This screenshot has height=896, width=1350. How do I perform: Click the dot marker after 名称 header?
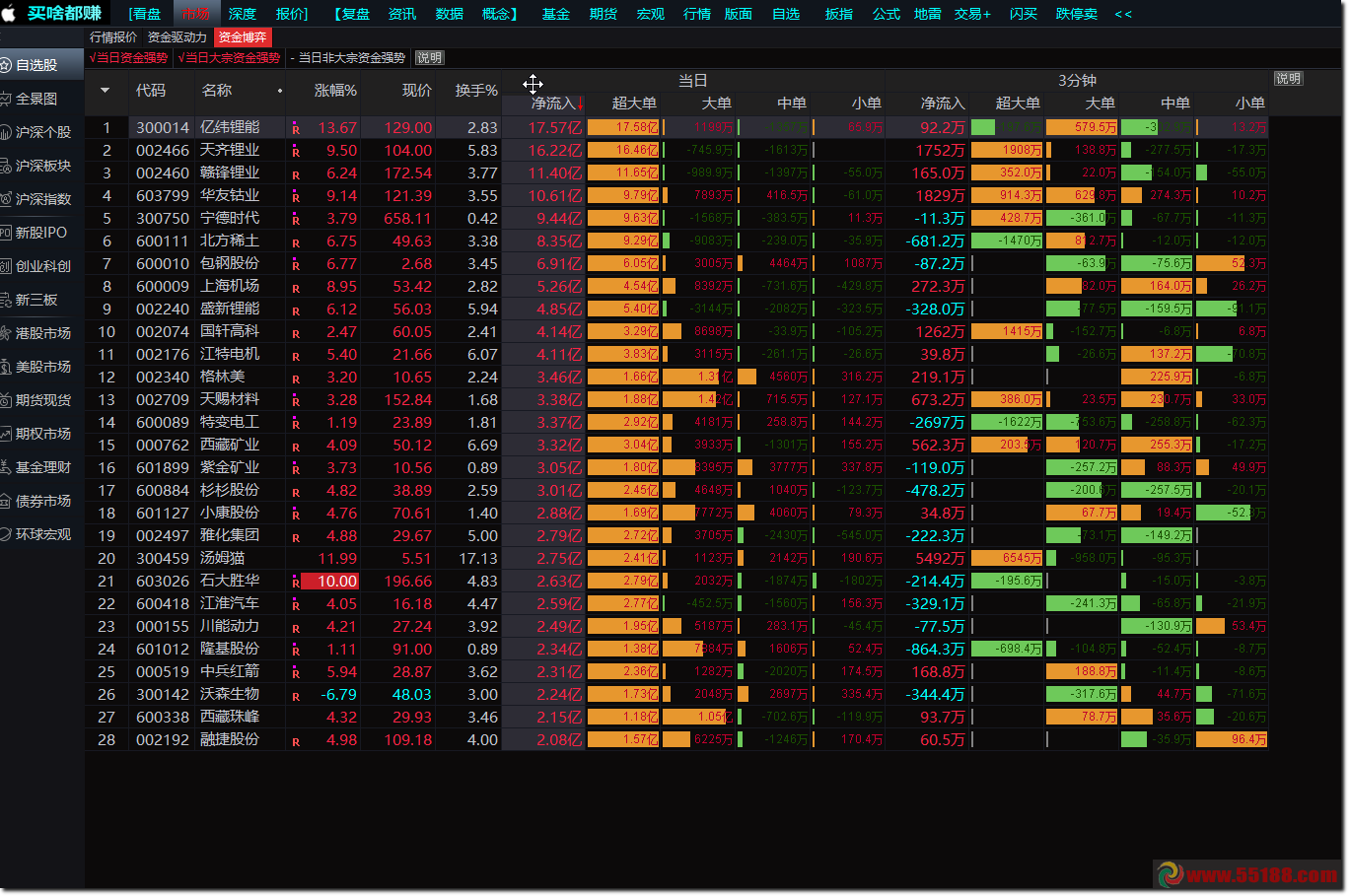point(280,91)
